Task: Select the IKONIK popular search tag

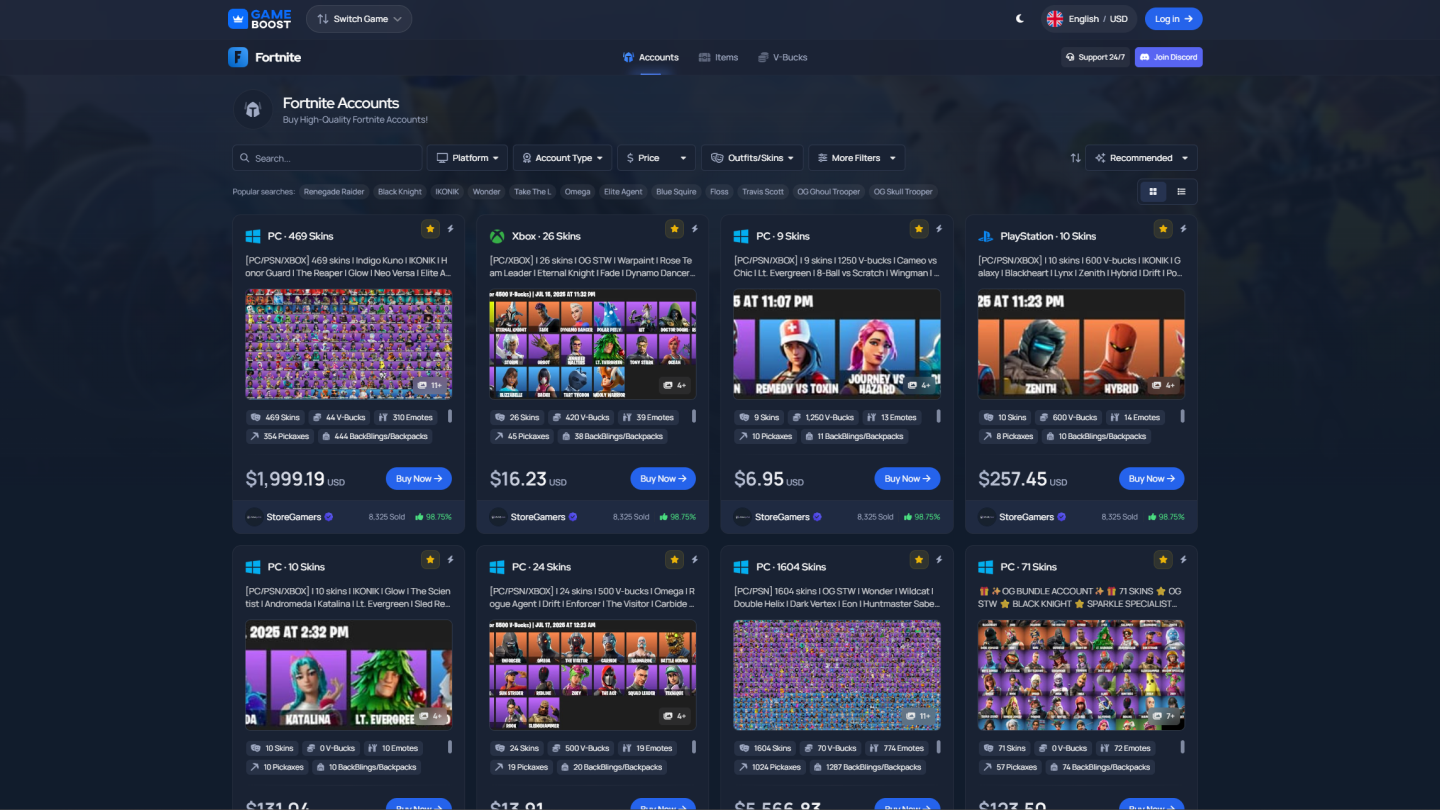Action: click(447, 192)
